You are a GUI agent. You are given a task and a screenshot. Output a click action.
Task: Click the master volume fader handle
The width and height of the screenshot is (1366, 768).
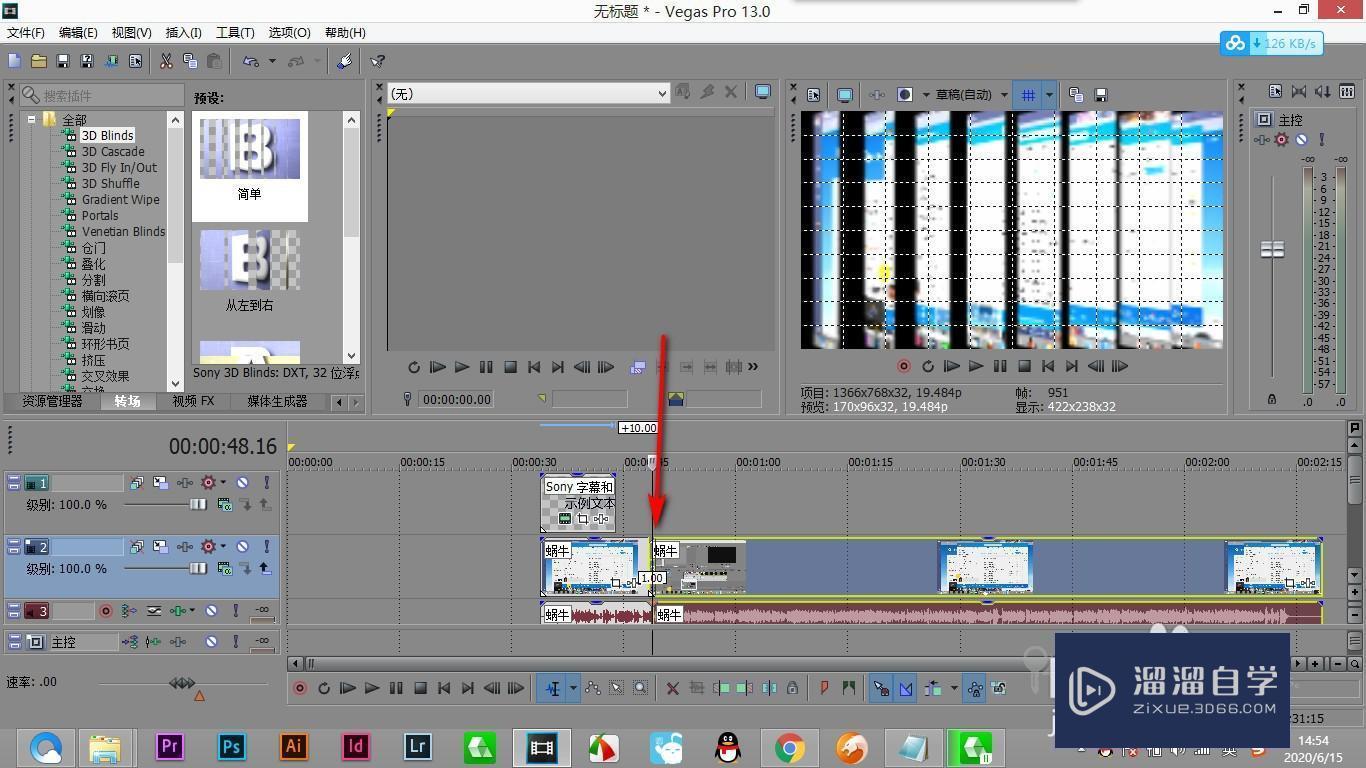pos(1272,249)
